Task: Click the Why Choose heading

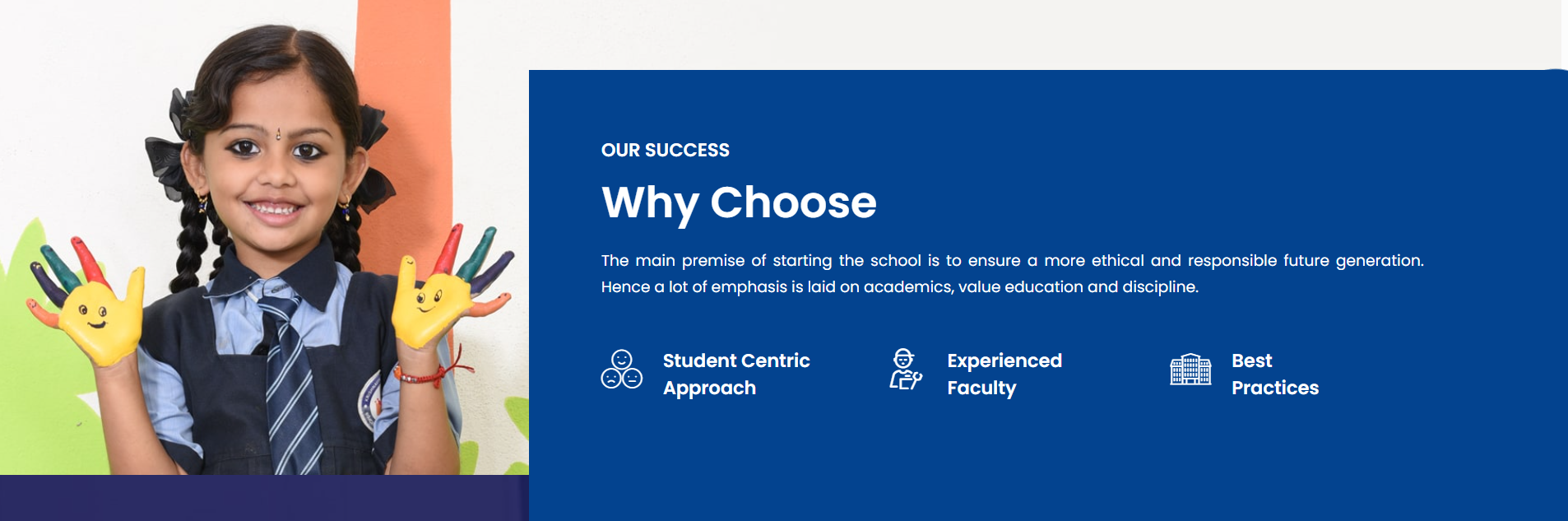Action: tap(739, 202)
